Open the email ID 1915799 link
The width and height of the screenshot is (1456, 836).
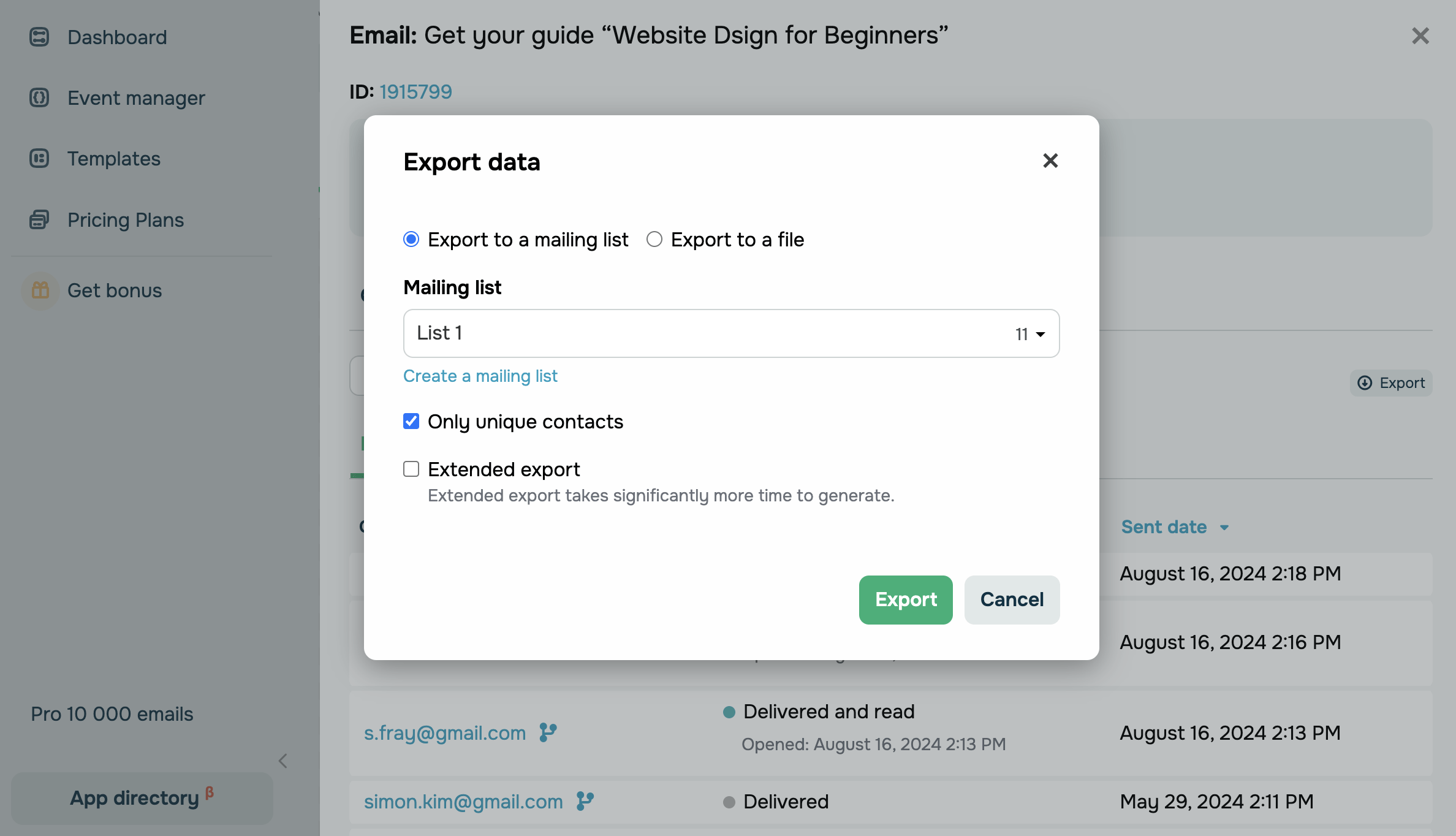pos(415,91)
